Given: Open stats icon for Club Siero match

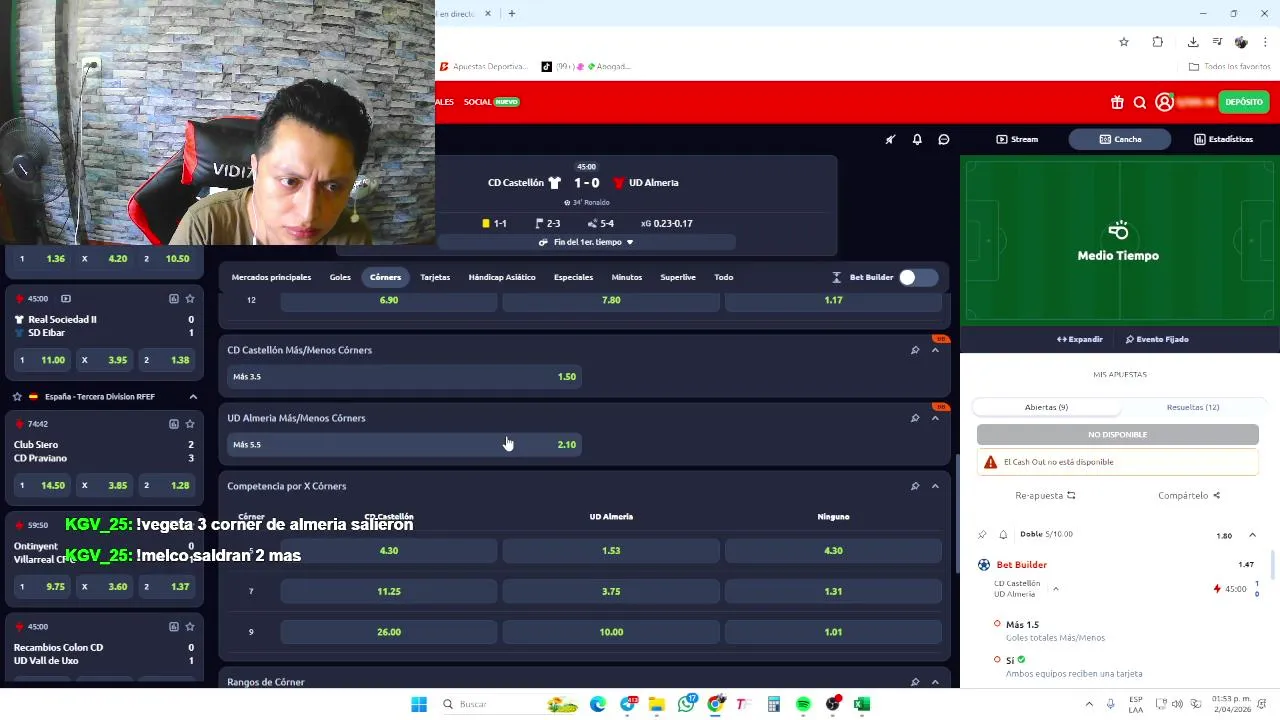Looking at the screenshot, I should click(173, 423).
